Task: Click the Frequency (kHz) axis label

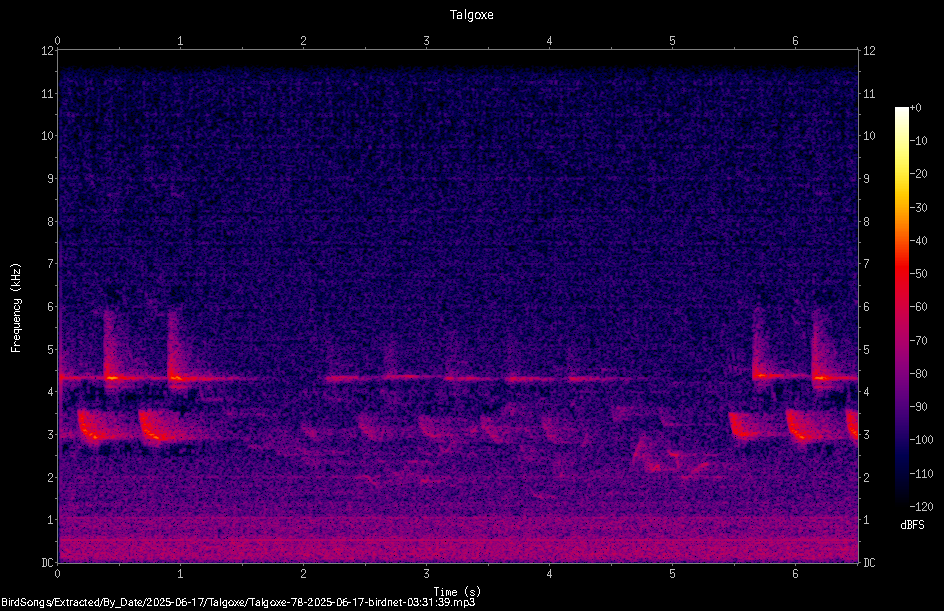Action: click(x=16, y=308)
